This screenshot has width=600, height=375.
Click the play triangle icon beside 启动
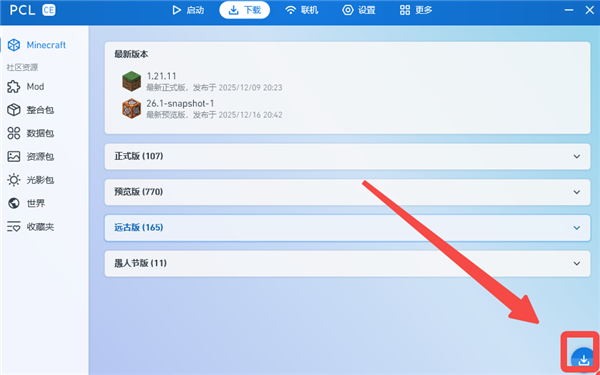click(x=176, y=10)
